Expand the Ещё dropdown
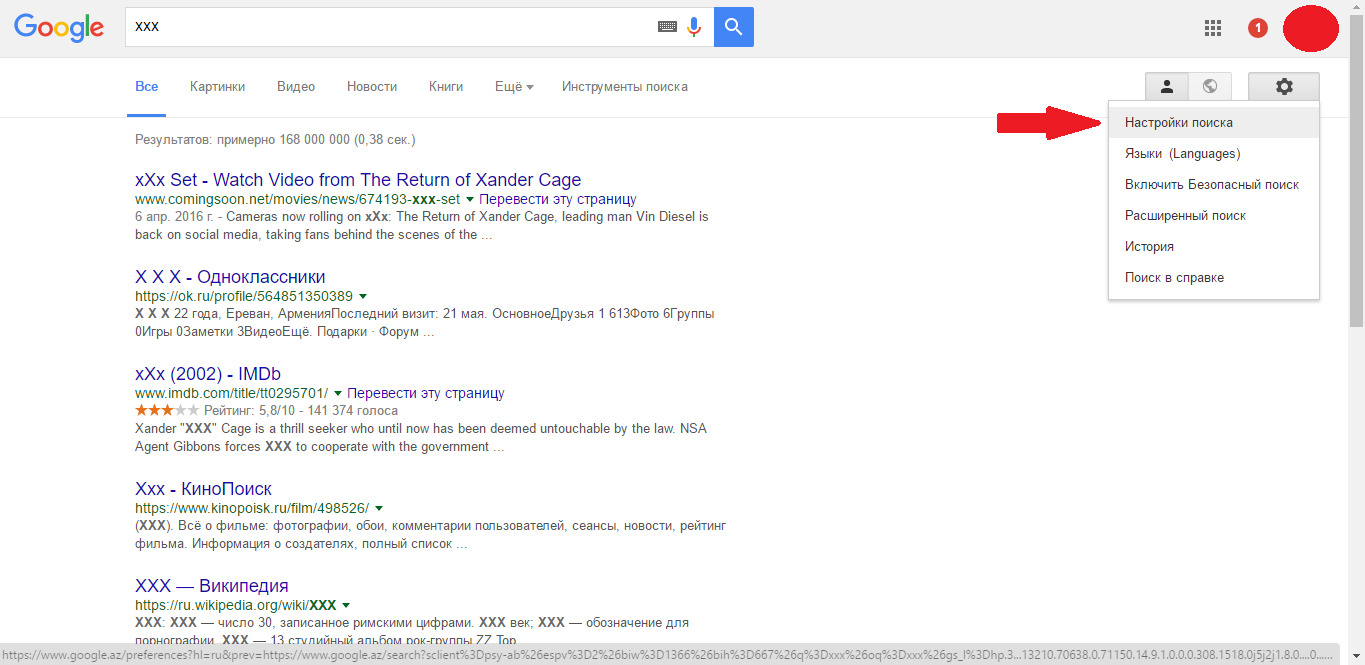 (514, 87)
